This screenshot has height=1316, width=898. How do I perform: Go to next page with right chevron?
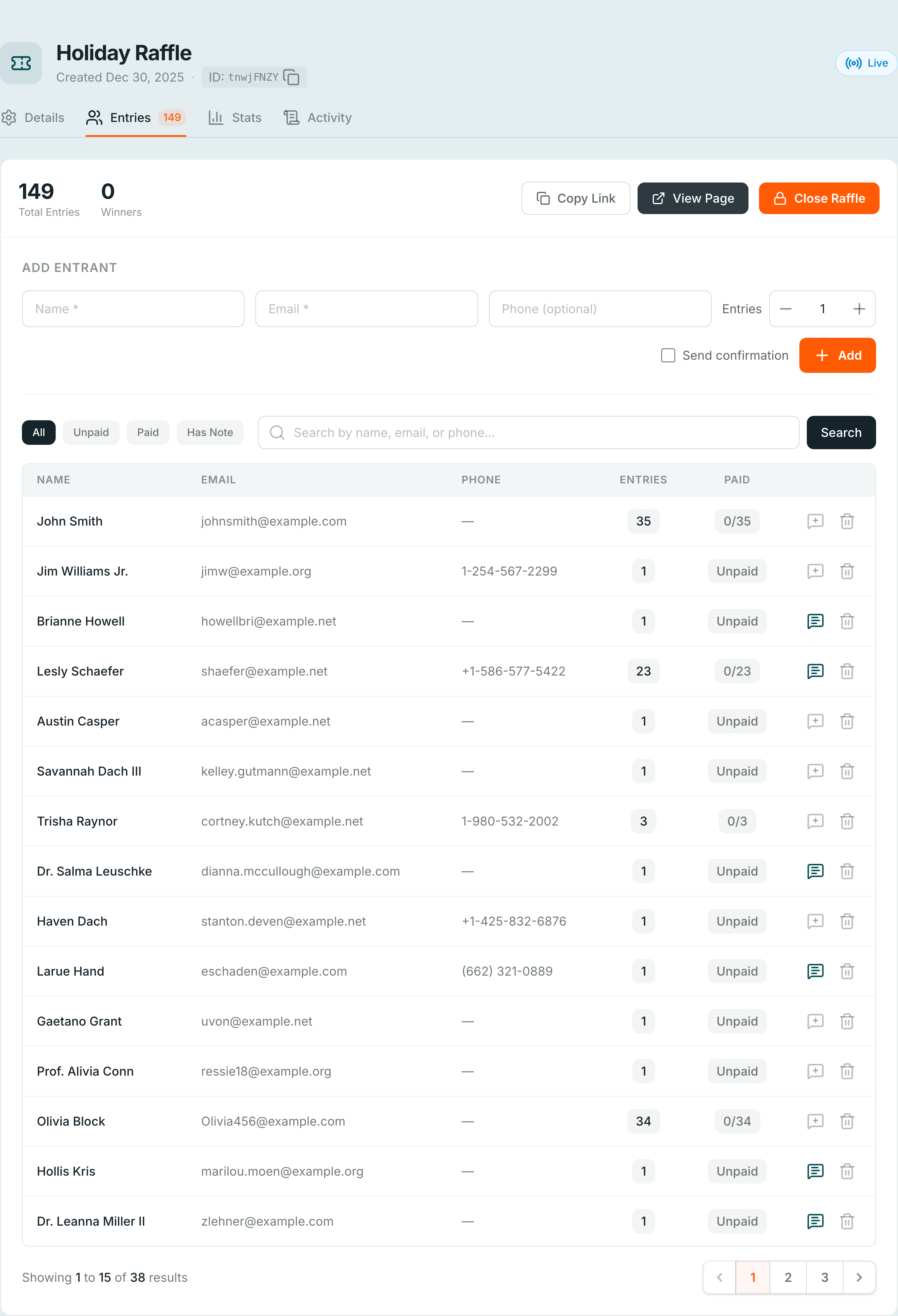tap(859, 1277)
